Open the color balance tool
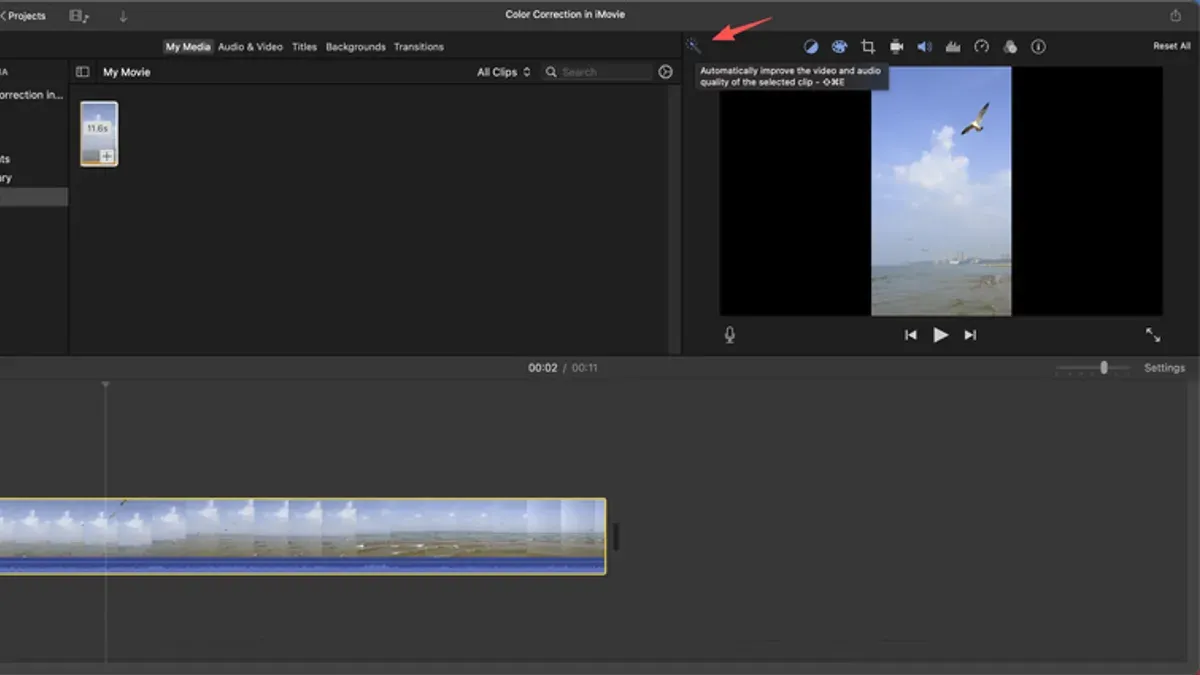 click(x=811, y=46)
